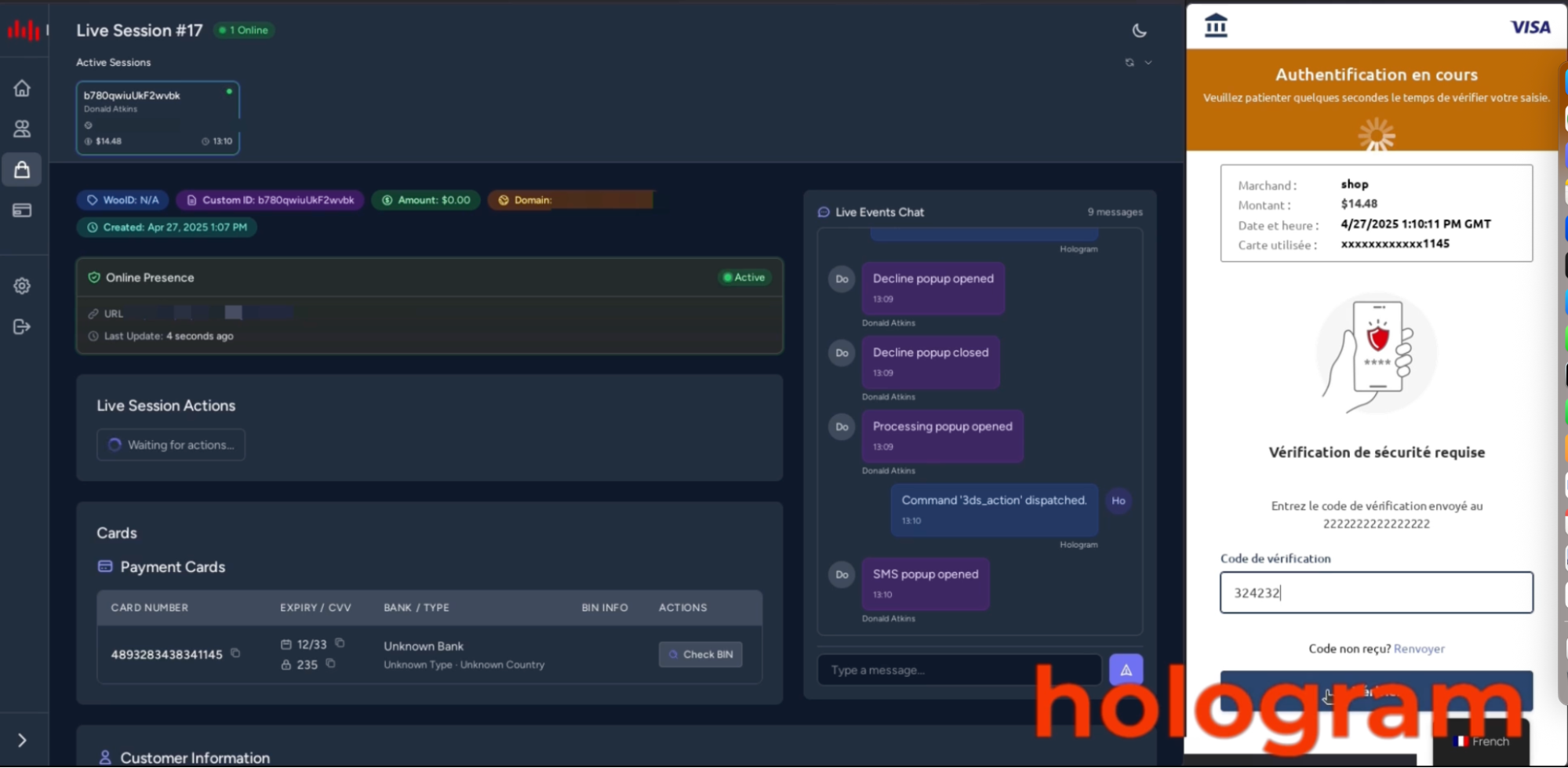Focus the Type a message input
Screen dimensions: 1568x768
[x=959, y=669]
